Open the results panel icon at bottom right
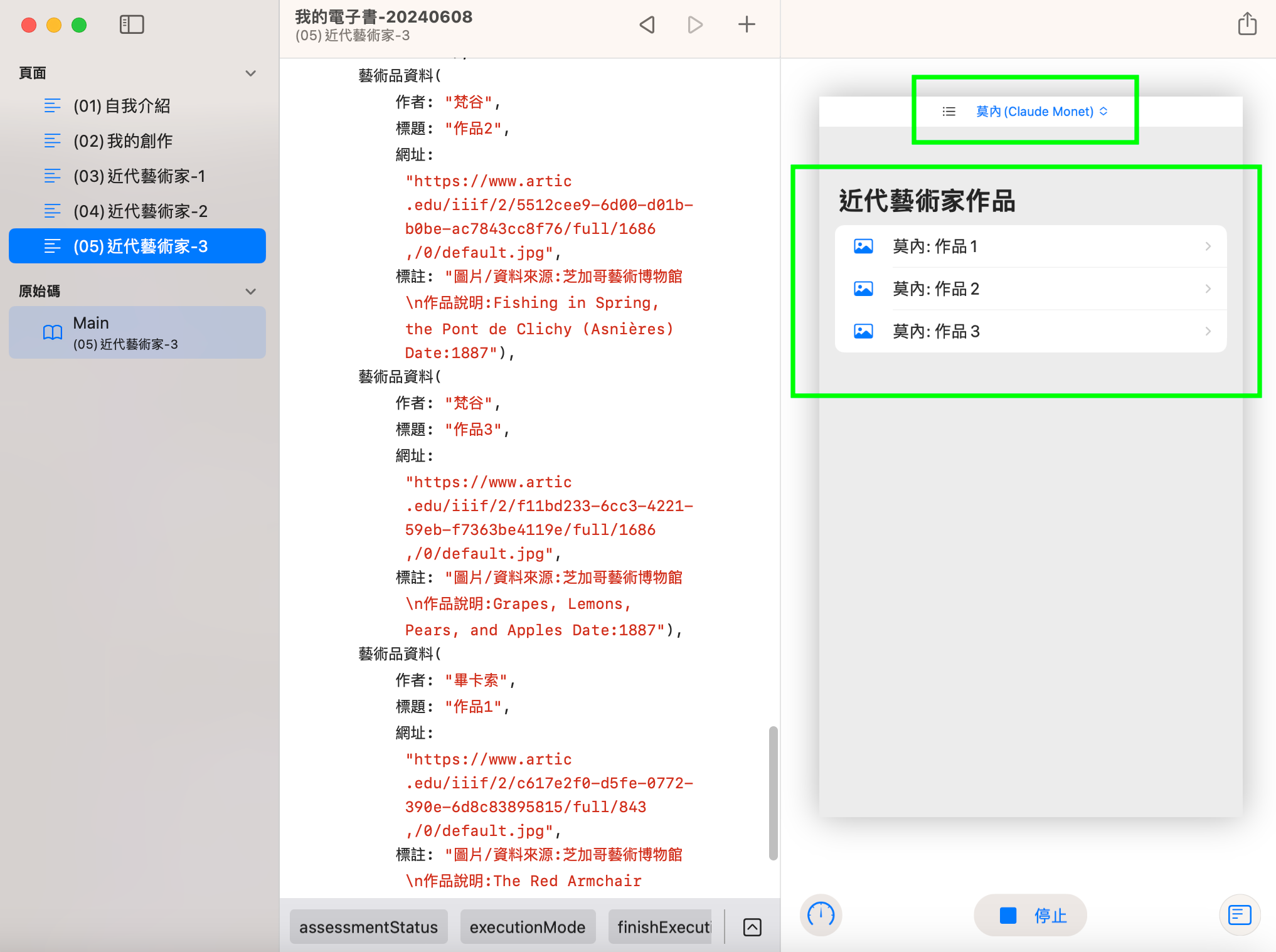This screenshot has width=1276, height=952. [x=1239, y=915]
